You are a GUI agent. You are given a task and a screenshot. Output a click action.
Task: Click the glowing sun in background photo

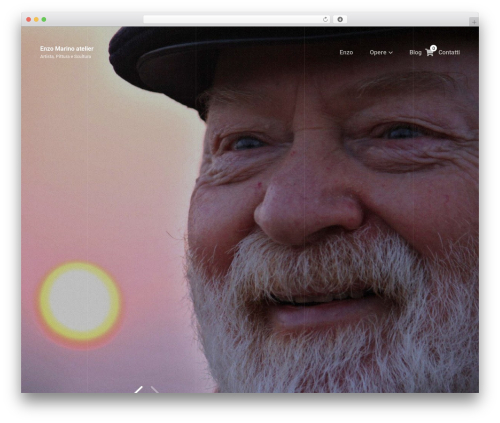[79, 301]
